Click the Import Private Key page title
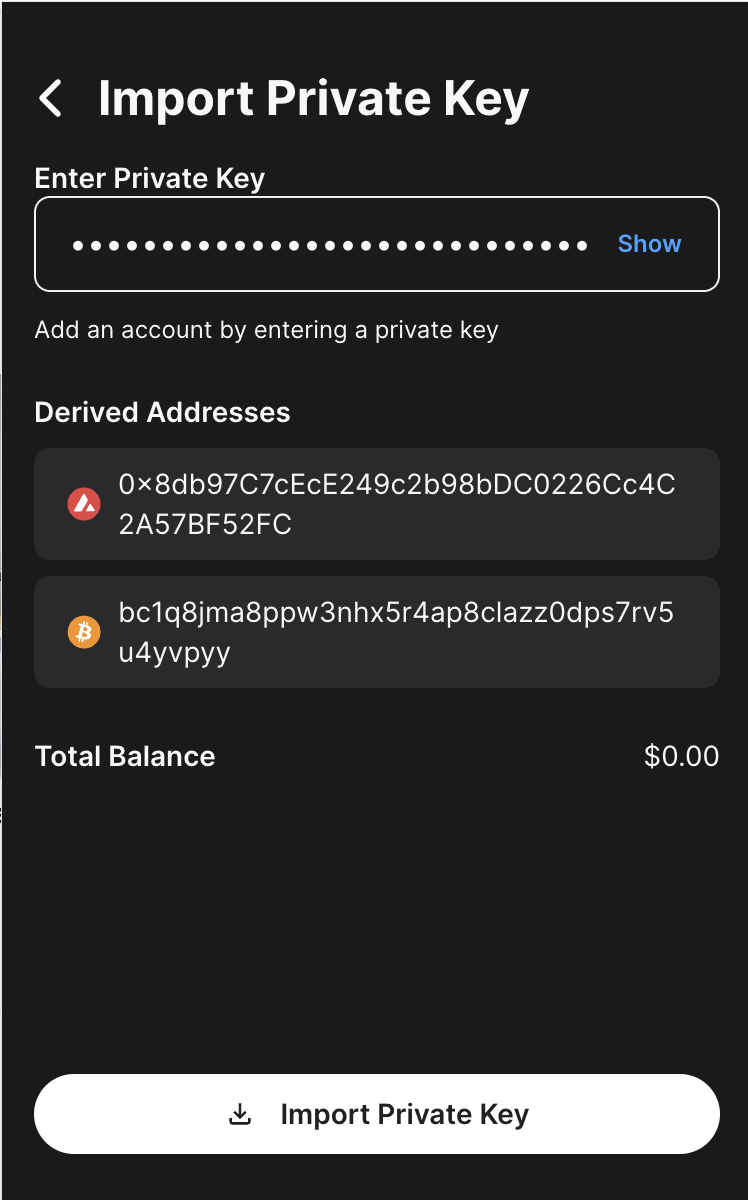The width and height of the screenshot is (748, 1200). point(313,99)
